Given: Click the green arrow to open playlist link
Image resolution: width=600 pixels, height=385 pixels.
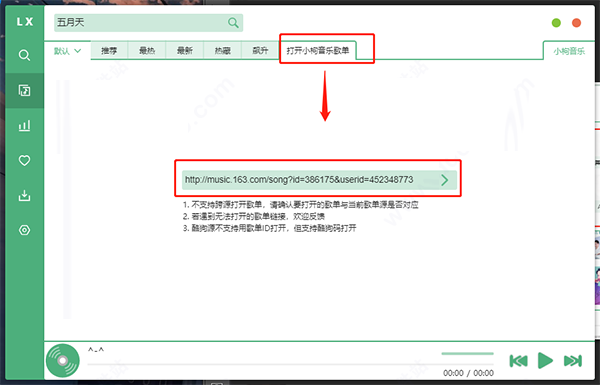Looking at the screenshot, I should tap(445, 180).
